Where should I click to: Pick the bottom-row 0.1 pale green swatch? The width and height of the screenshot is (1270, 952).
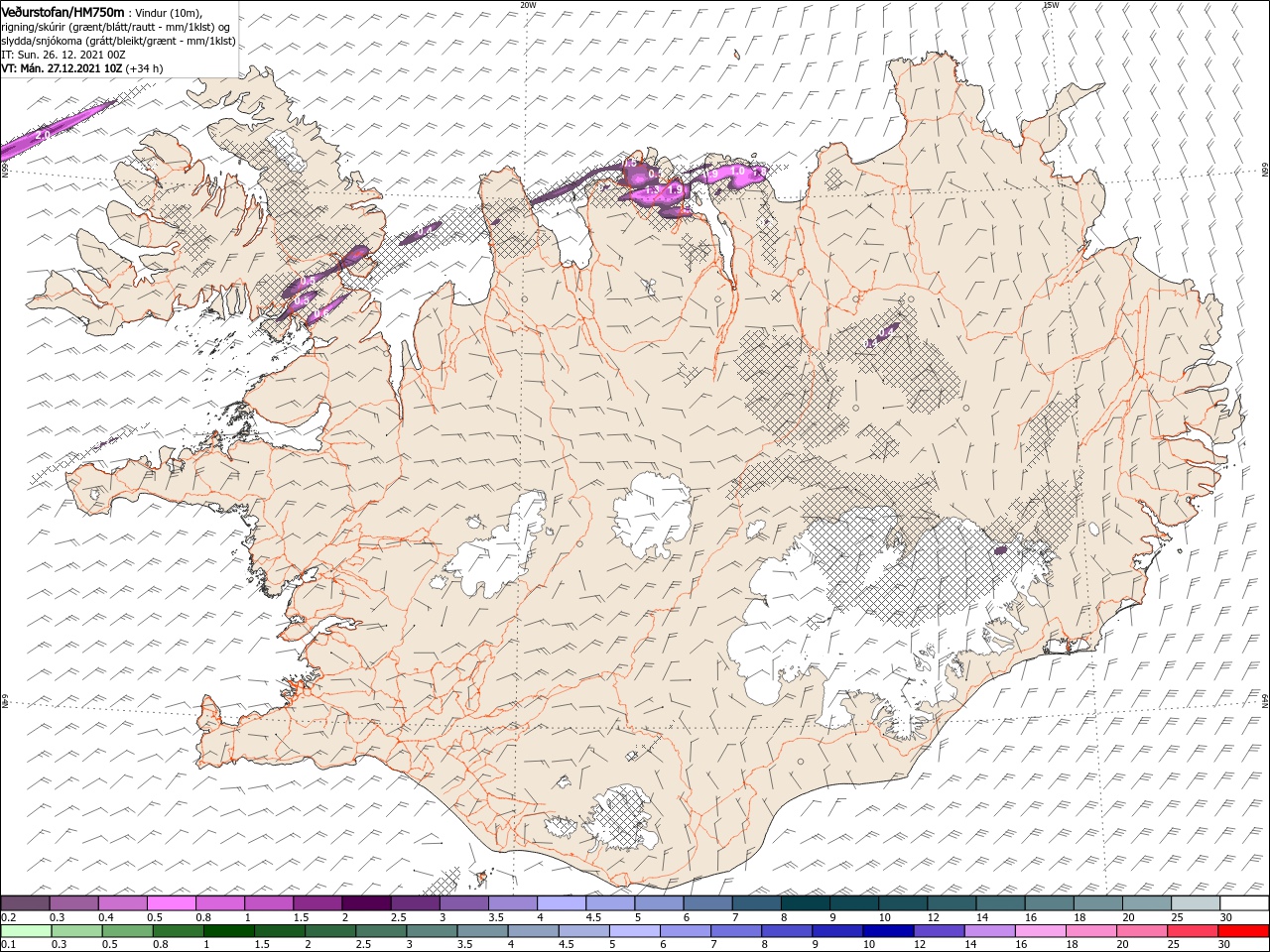click(x=26, y=931)
